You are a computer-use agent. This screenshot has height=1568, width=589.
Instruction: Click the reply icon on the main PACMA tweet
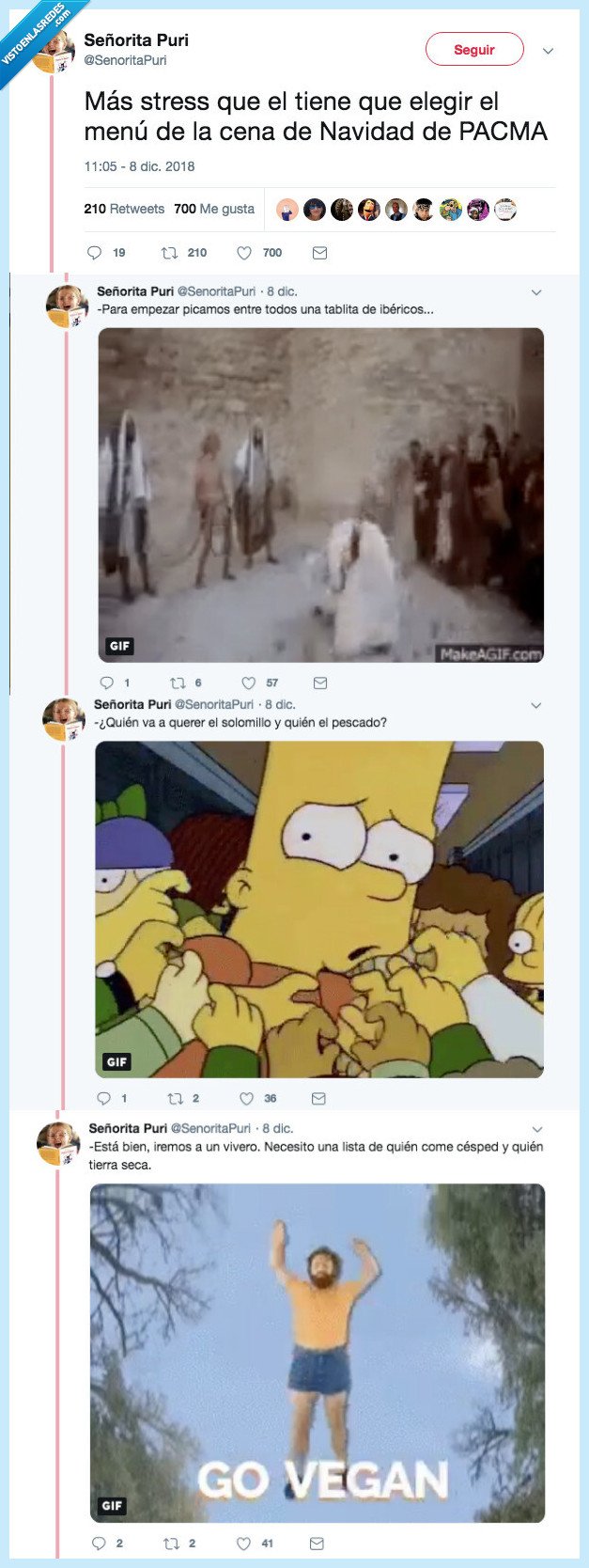tap(94, 252)
